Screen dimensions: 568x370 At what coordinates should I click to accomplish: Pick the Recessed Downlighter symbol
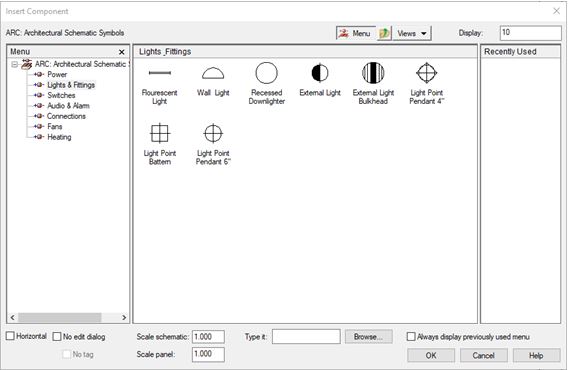pyautogui.click(x=267, y=73)
